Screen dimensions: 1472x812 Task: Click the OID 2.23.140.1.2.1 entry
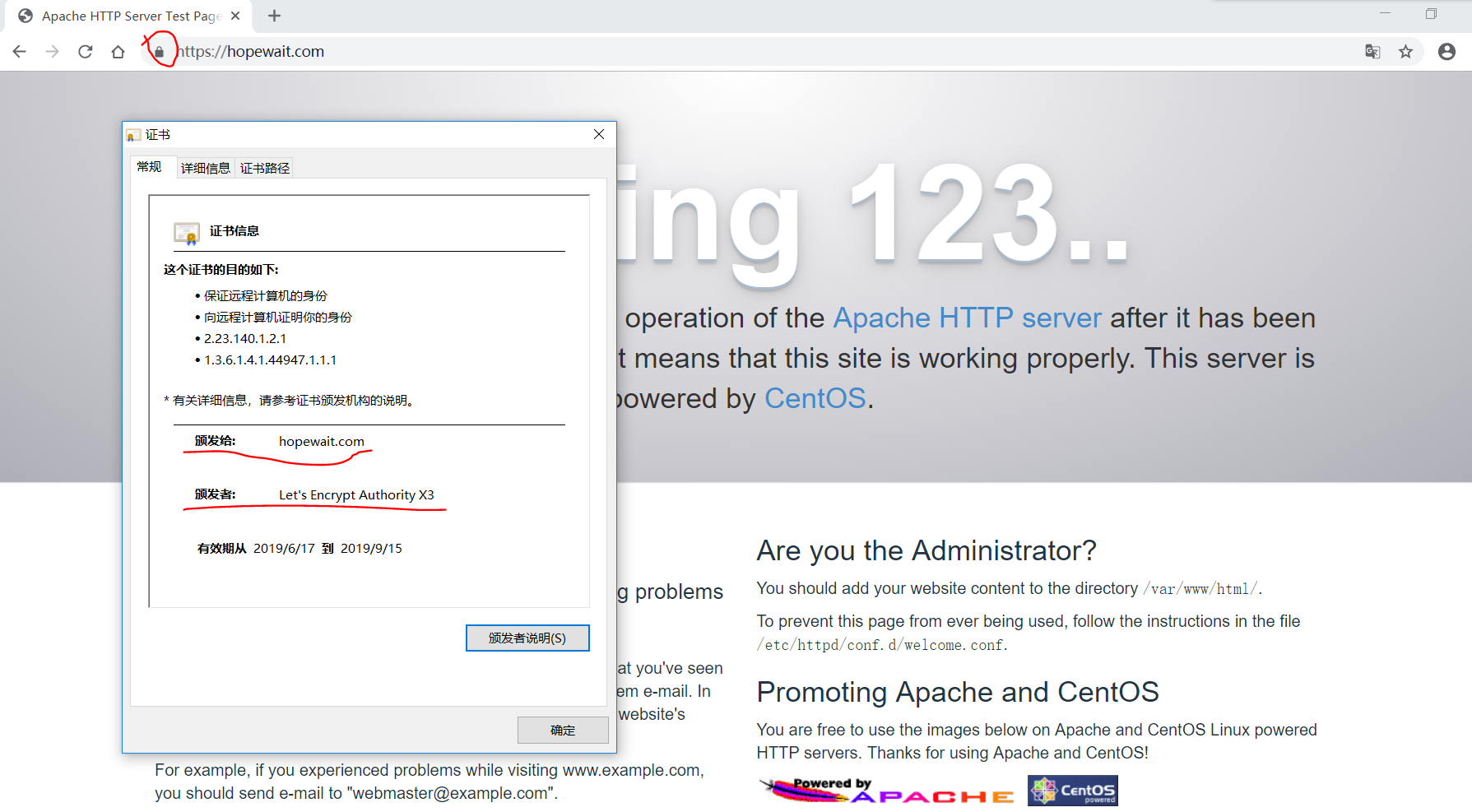[245, 339]
